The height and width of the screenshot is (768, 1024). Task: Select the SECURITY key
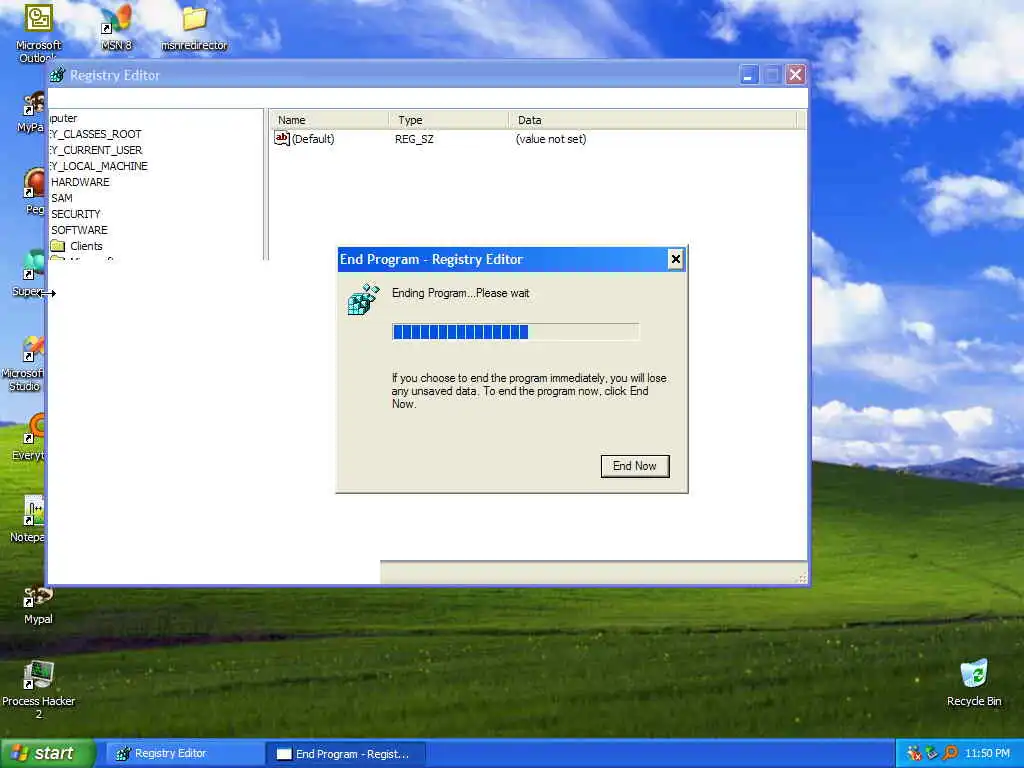point(76,214)
